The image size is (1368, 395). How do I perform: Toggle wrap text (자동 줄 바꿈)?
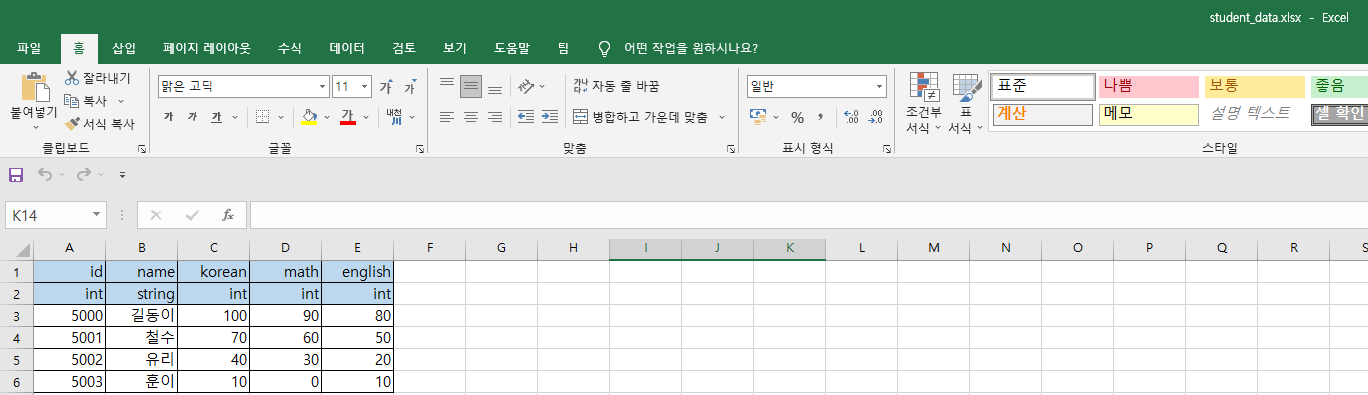tap(616, 87)
